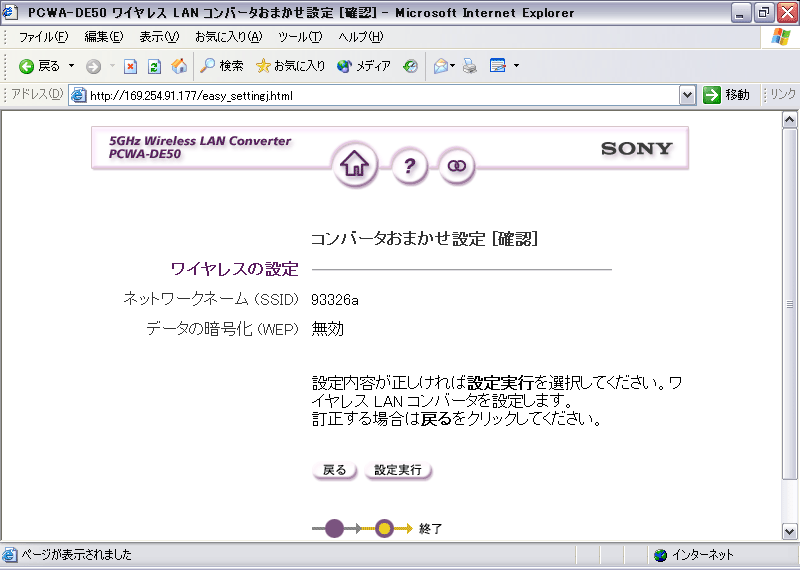Open the Forward button history dropdown arrow
This screenshot has width=800, height=570.
pos(112,66)
